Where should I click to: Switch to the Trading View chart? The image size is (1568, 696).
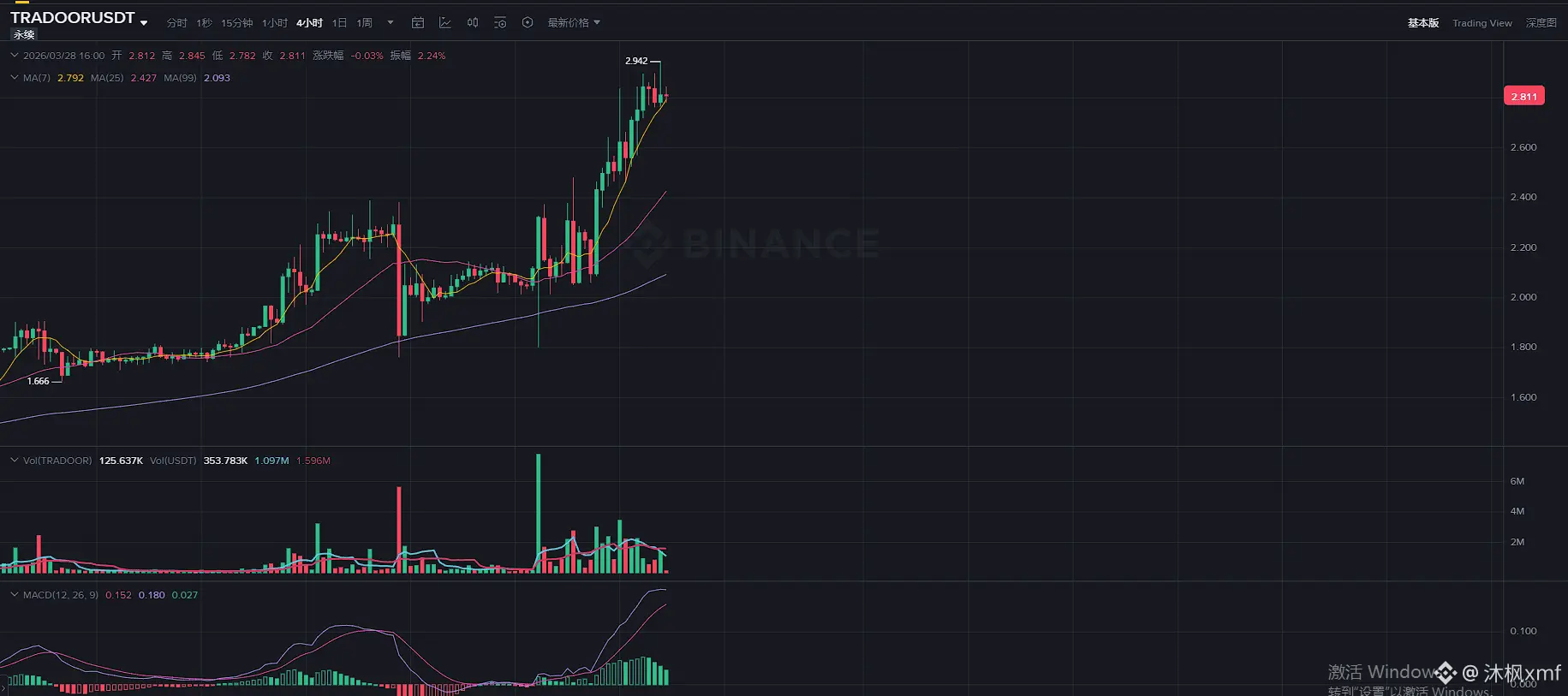coord(1482,23)
